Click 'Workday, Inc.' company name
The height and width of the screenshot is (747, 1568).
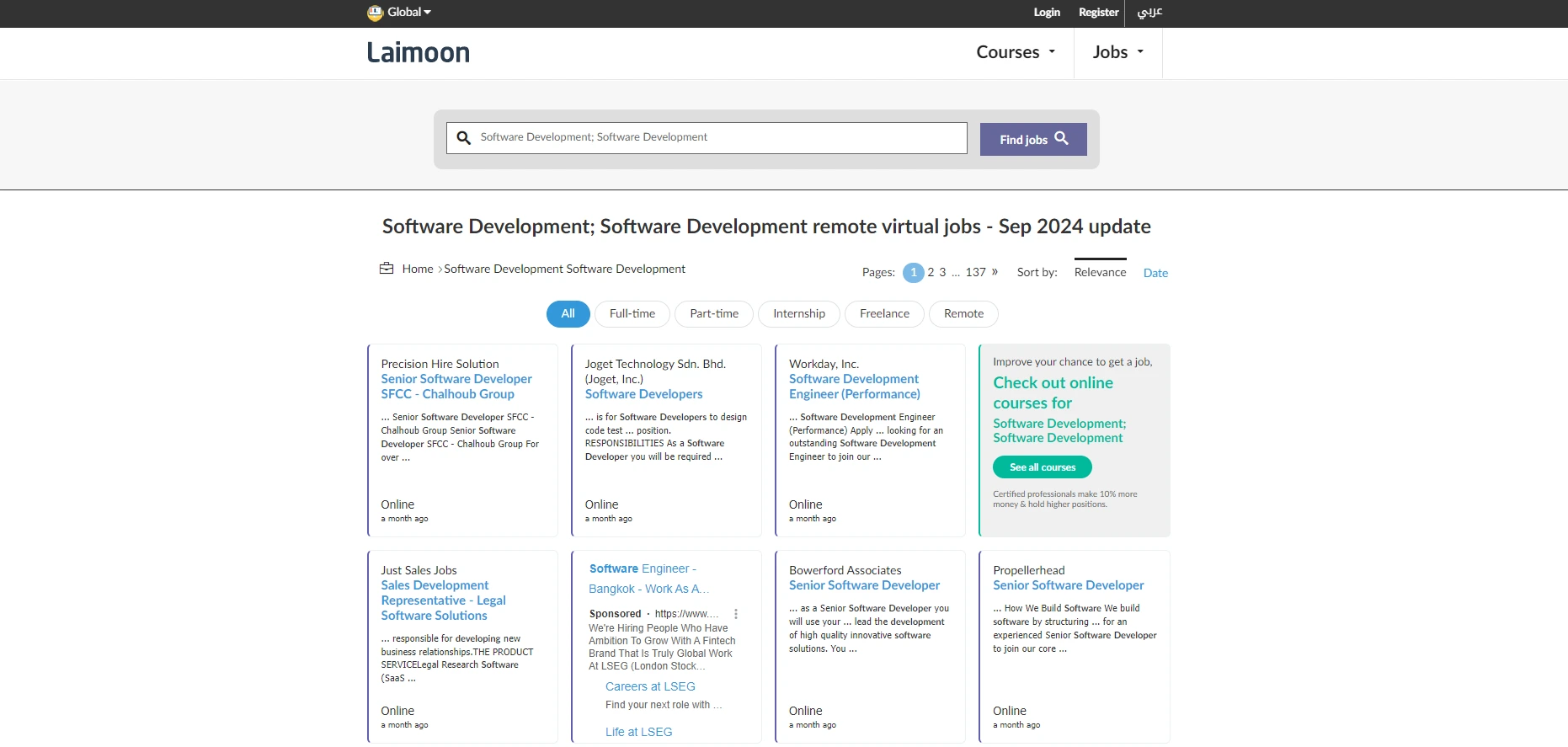pyautogui.click(x=824, y=364)
